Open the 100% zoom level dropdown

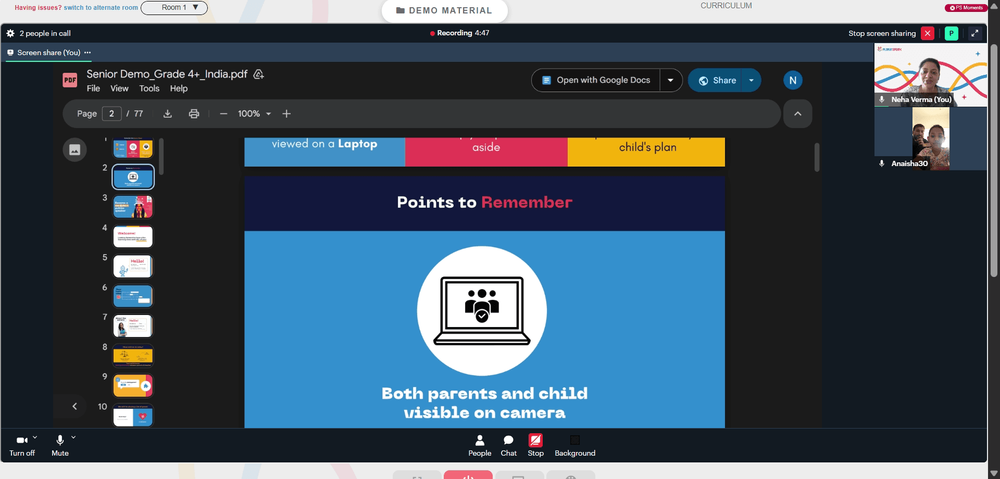coord(254,114)
